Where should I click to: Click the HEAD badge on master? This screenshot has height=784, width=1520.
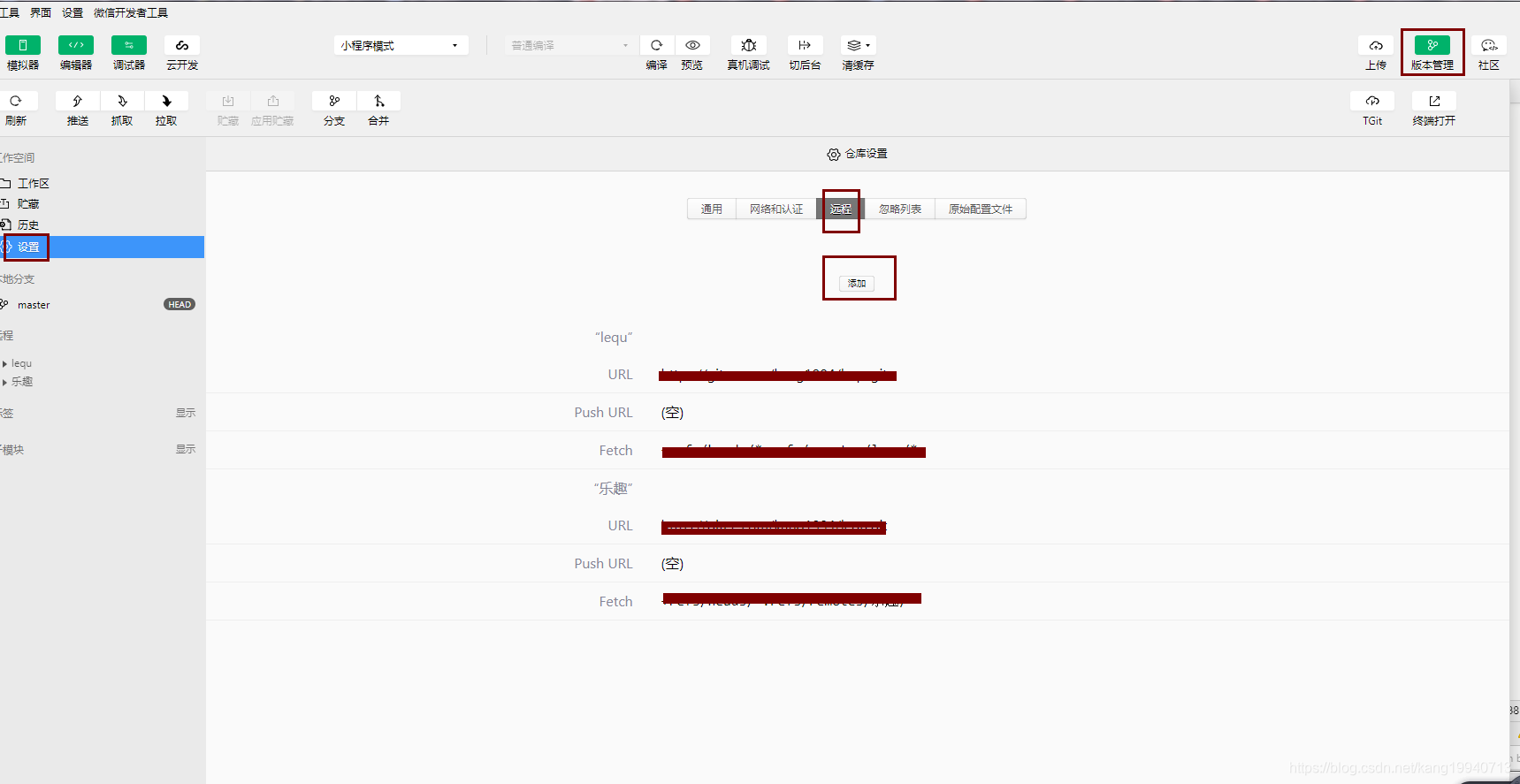(179, 304)
